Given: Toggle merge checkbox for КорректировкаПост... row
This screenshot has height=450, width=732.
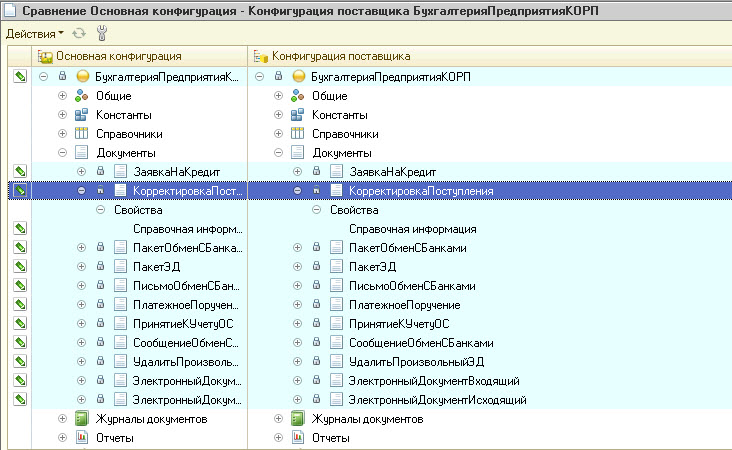Looking at the screenshot, I should (x=20, y=190).
